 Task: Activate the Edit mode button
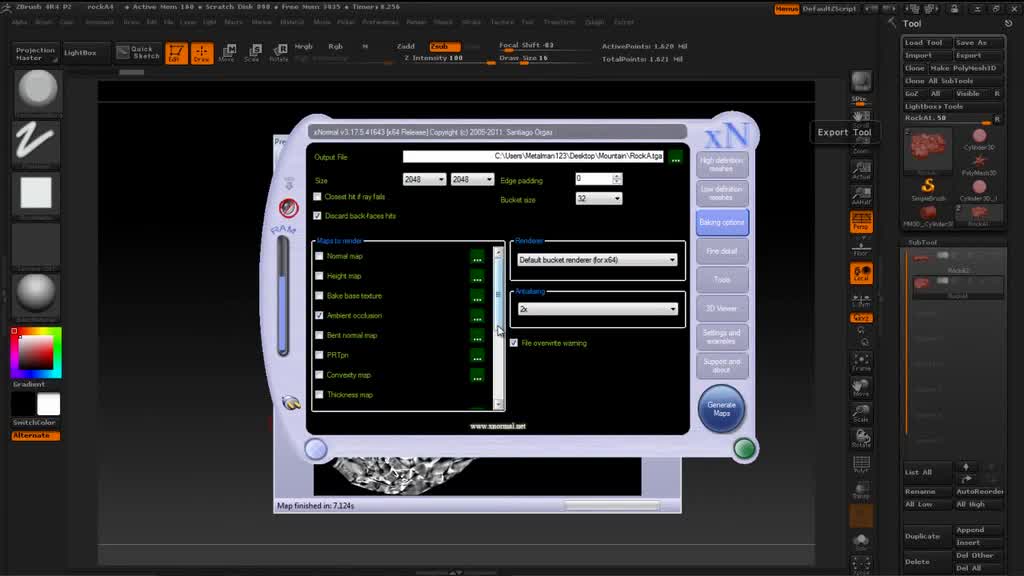[x=176, y=53]
